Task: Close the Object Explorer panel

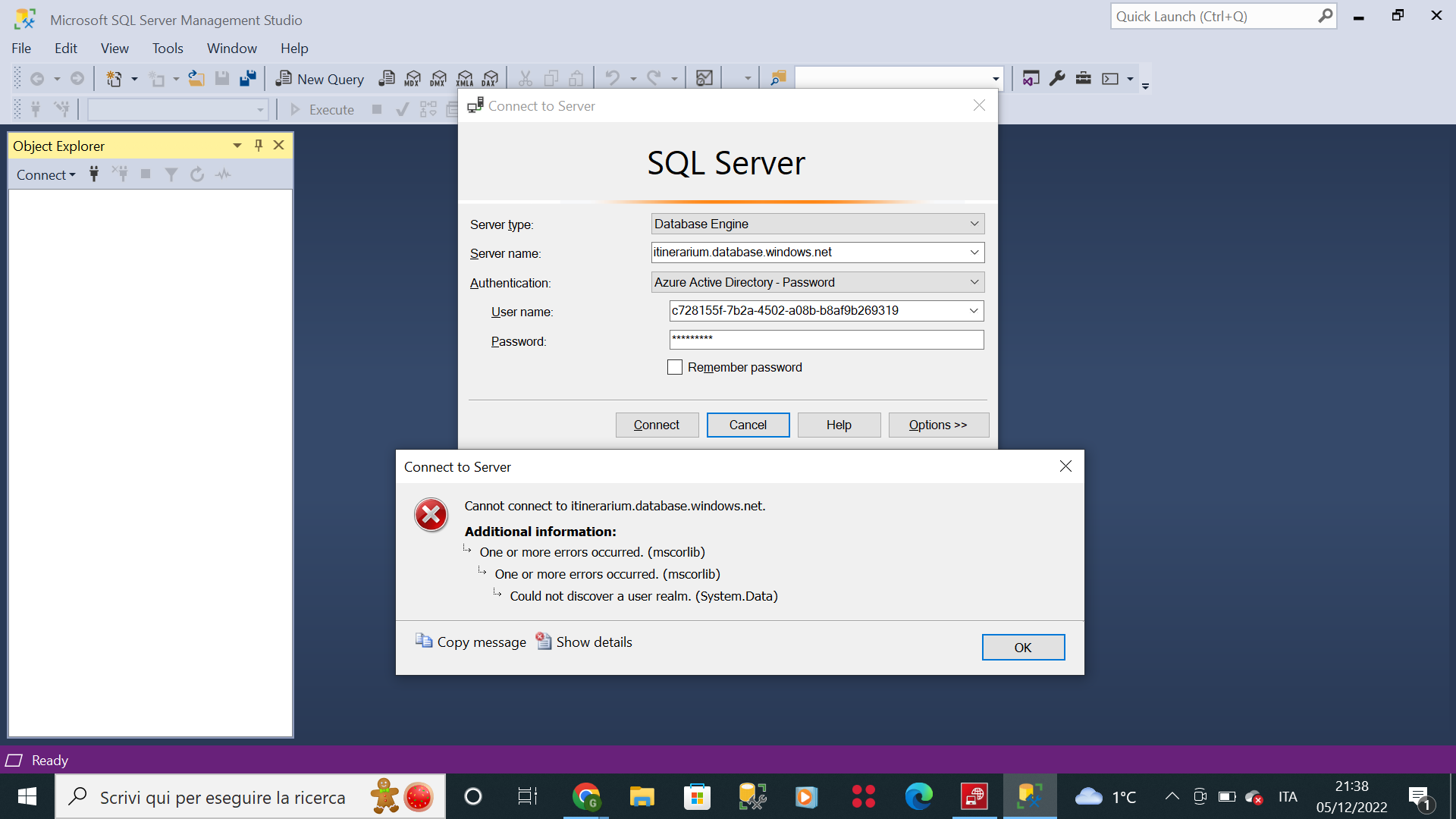Action: point(279,146)
